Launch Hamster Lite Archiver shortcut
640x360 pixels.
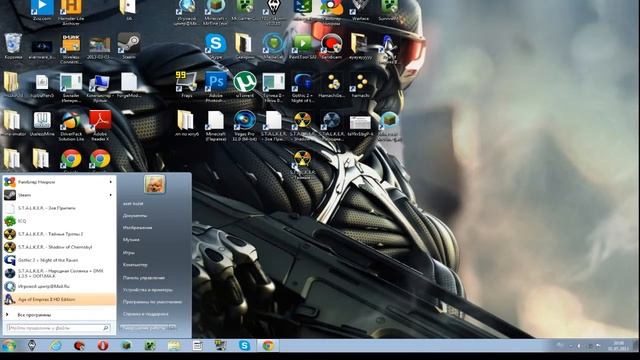[x=71, y=12]
